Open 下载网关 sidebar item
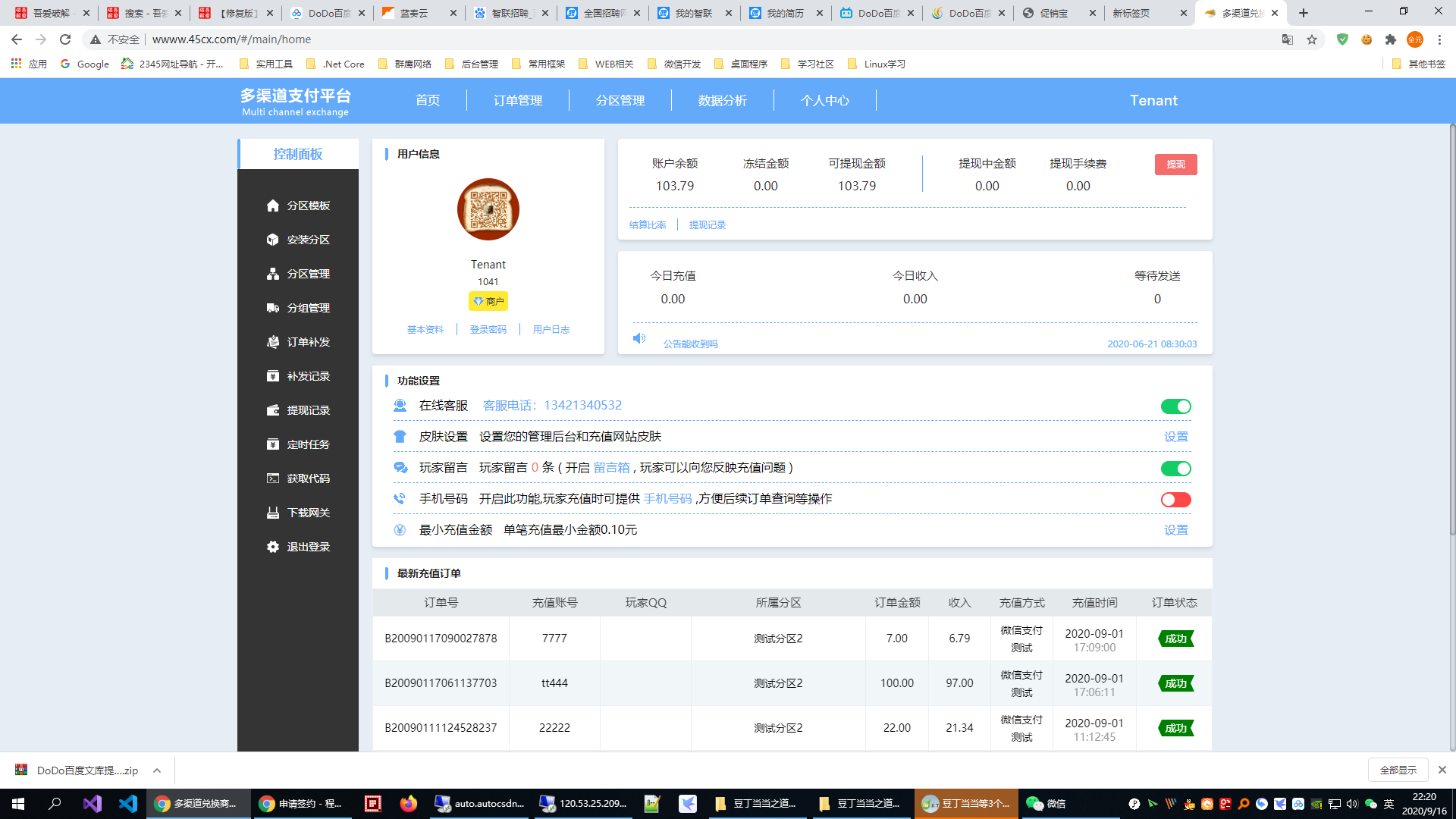 click(298, 513)
